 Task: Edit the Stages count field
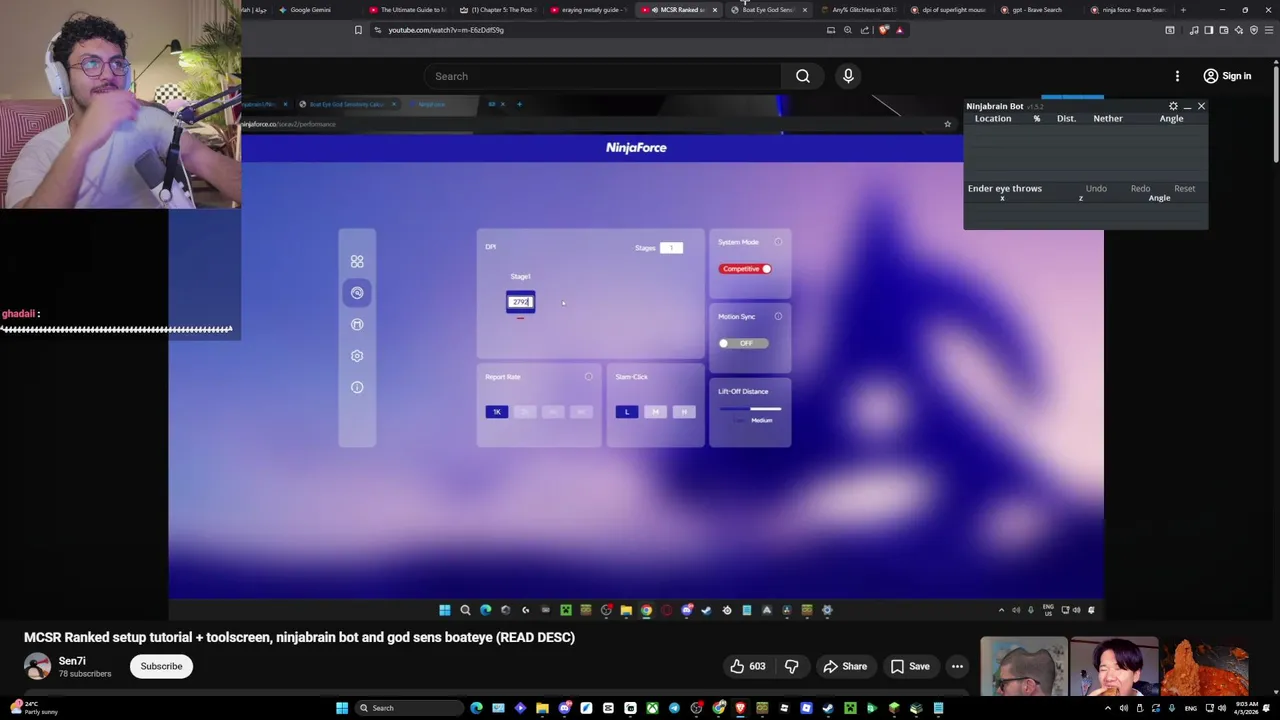[671, 248]
